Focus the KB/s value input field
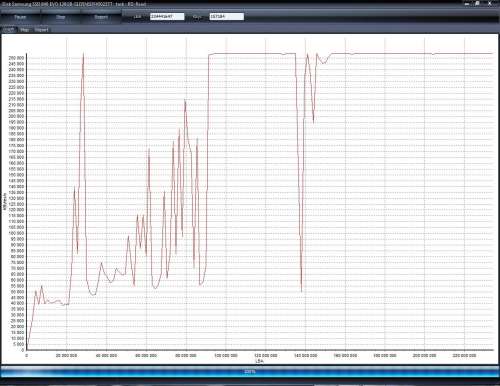The height and width of the screenshot is (386, 500). (x=227, y=16)
